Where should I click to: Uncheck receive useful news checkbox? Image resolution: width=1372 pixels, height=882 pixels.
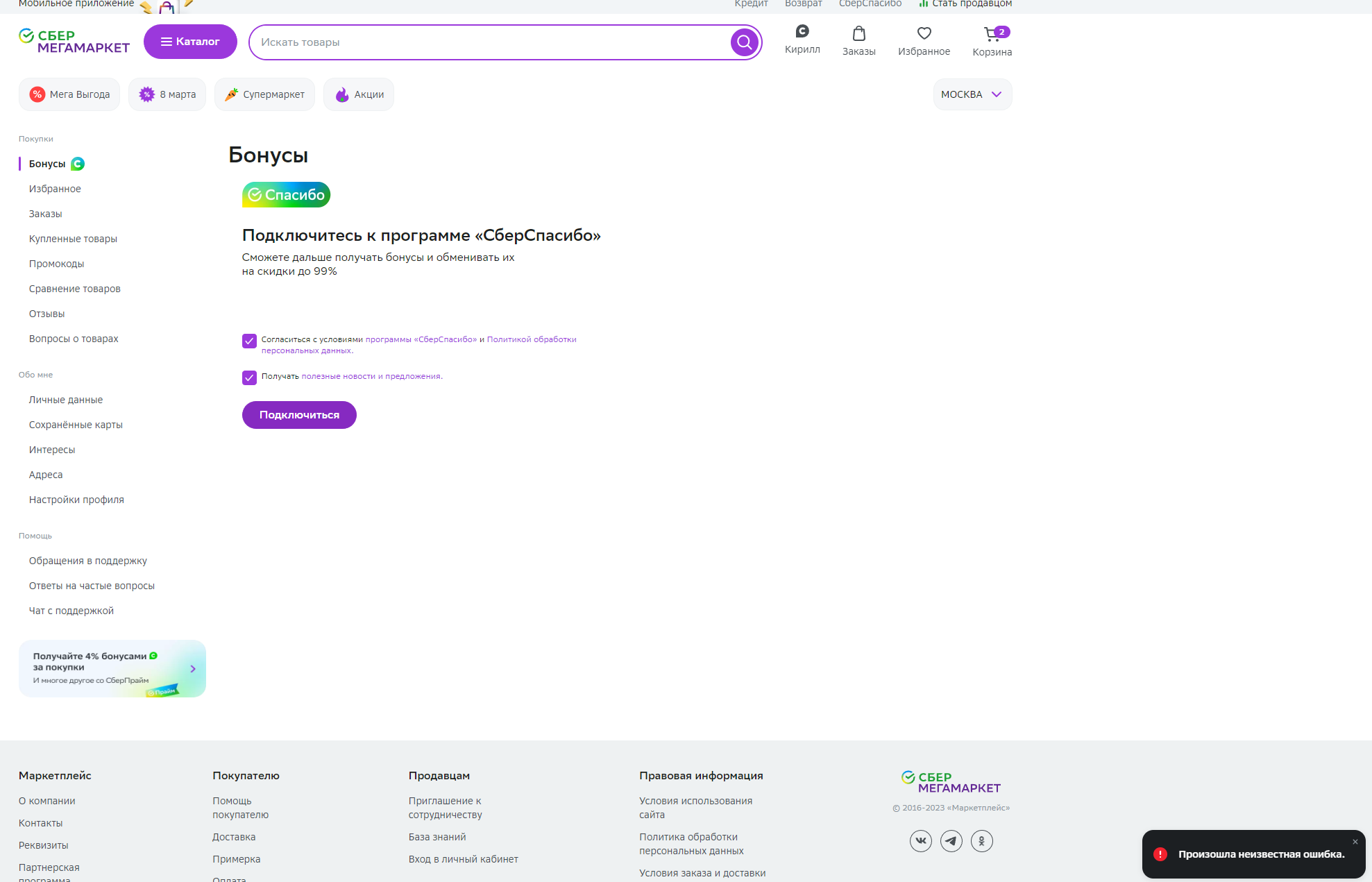click(249, 378)
